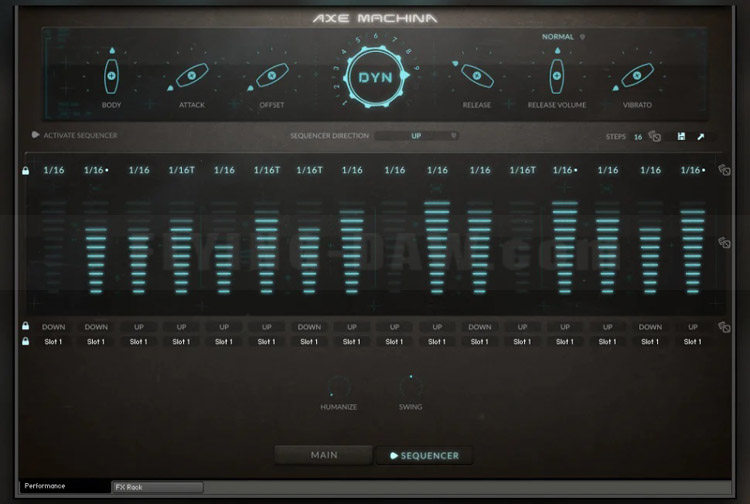This screenshot has height=504, width=750.
Task: Toggle step 3 direction UP
Action: coord(139,327)
